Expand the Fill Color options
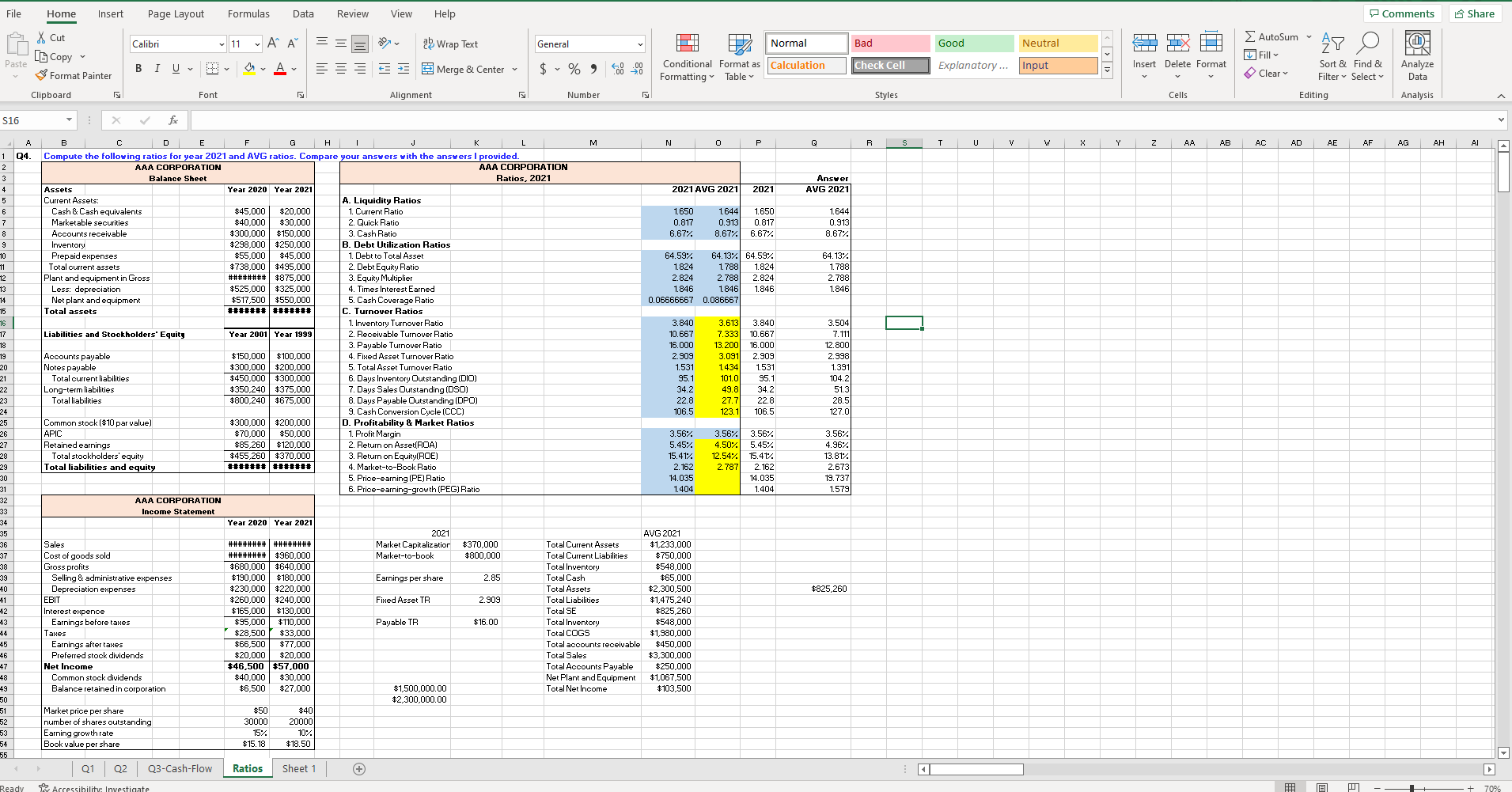The image size is (1512, 792). [262, 70]
